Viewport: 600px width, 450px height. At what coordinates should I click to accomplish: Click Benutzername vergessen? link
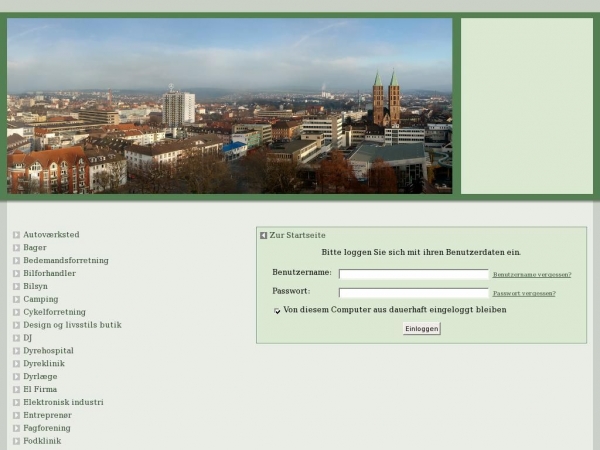pos(532,275)
